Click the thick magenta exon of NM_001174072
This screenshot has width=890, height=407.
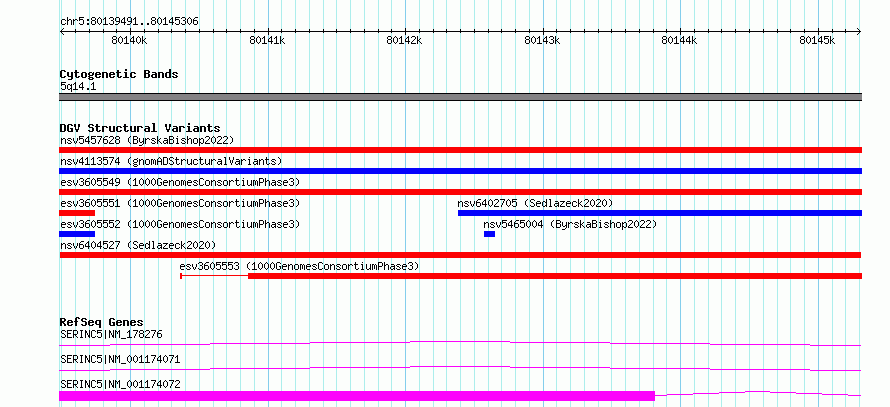point(357,396)
